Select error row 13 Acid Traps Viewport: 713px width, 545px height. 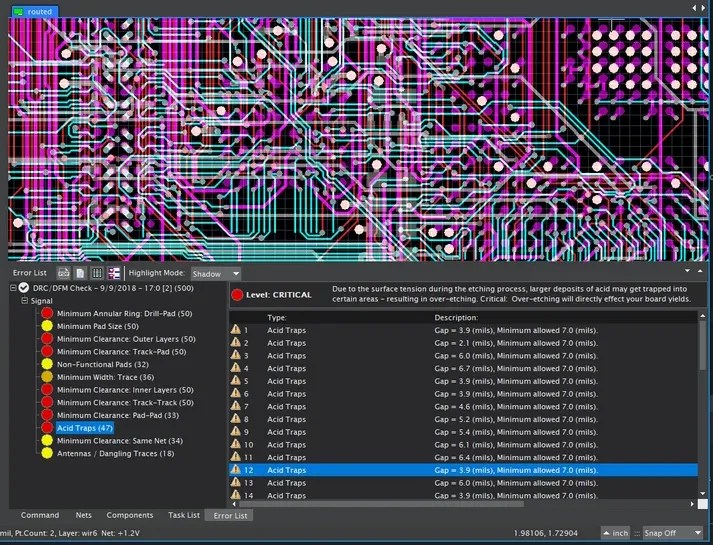point(463,483)
